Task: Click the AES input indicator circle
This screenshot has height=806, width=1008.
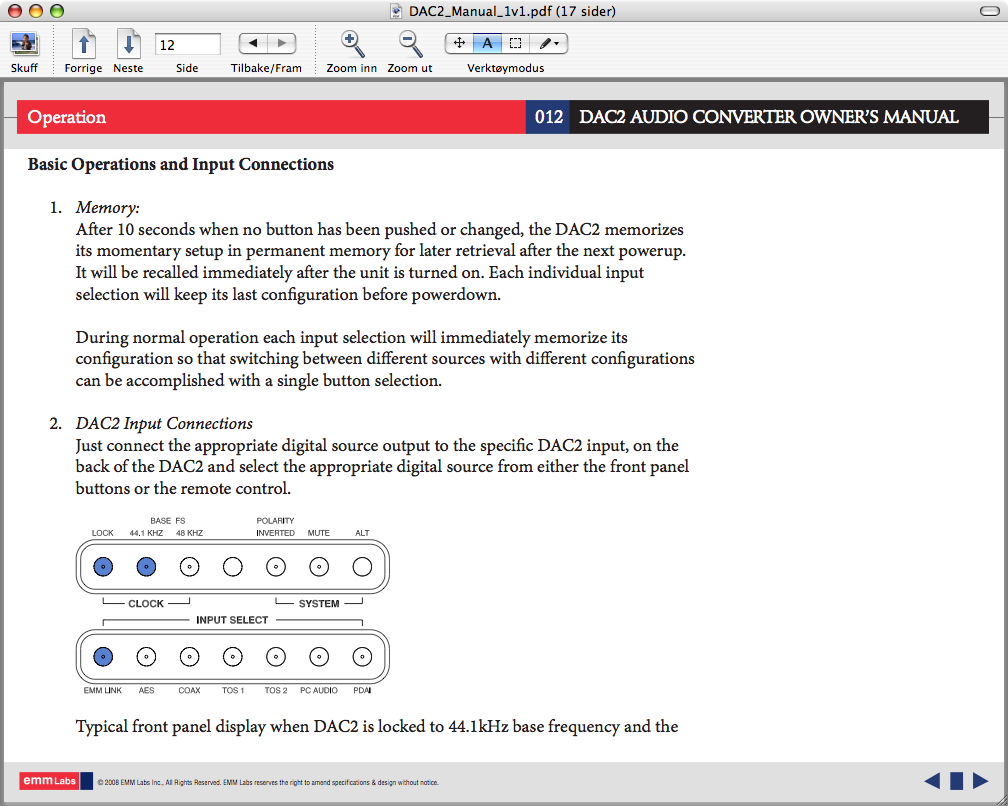Action: tap(146, 657)
